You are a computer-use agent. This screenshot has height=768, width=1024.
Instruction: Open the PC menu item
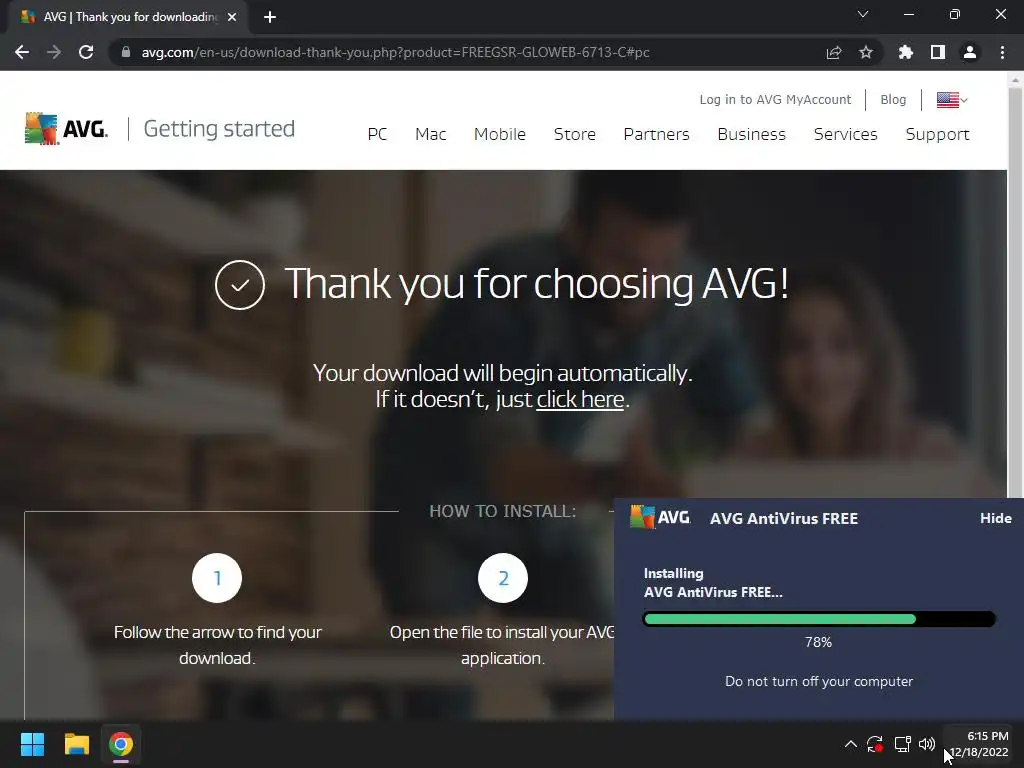click(377, 134)
